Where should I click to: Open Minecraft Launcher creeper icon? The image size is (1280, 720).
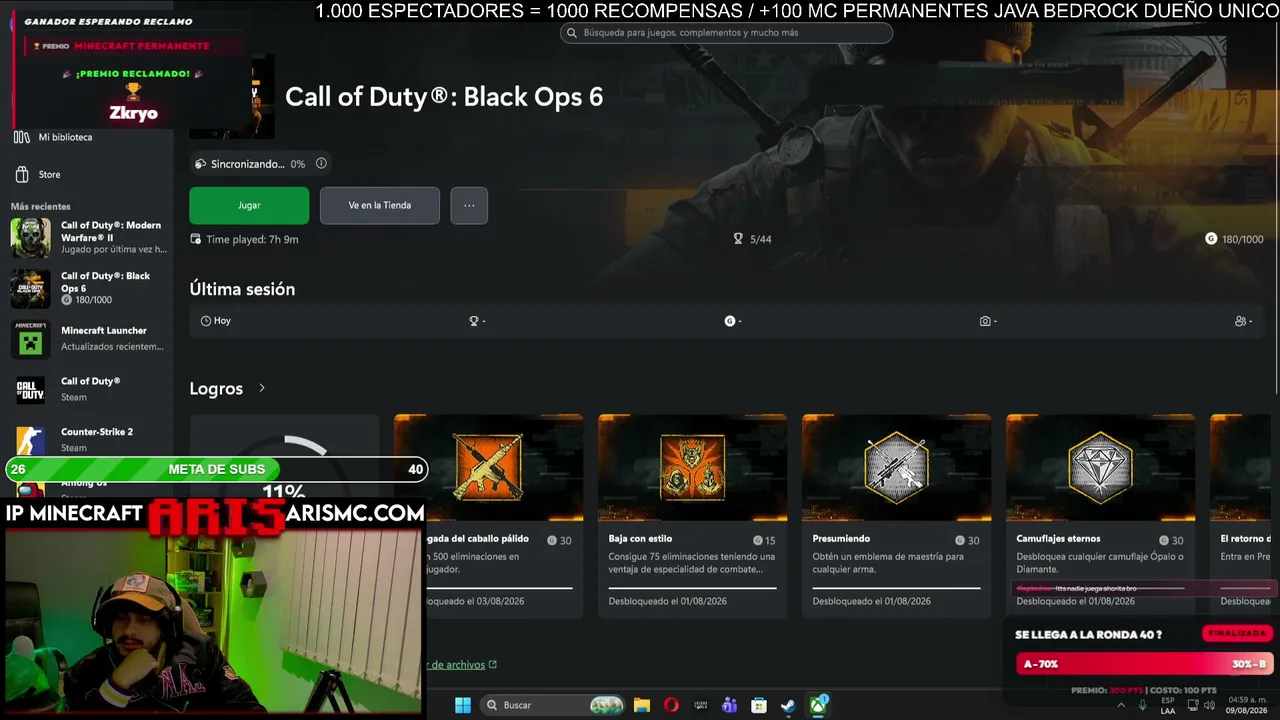pyautogui.click(x=30, y=339)
